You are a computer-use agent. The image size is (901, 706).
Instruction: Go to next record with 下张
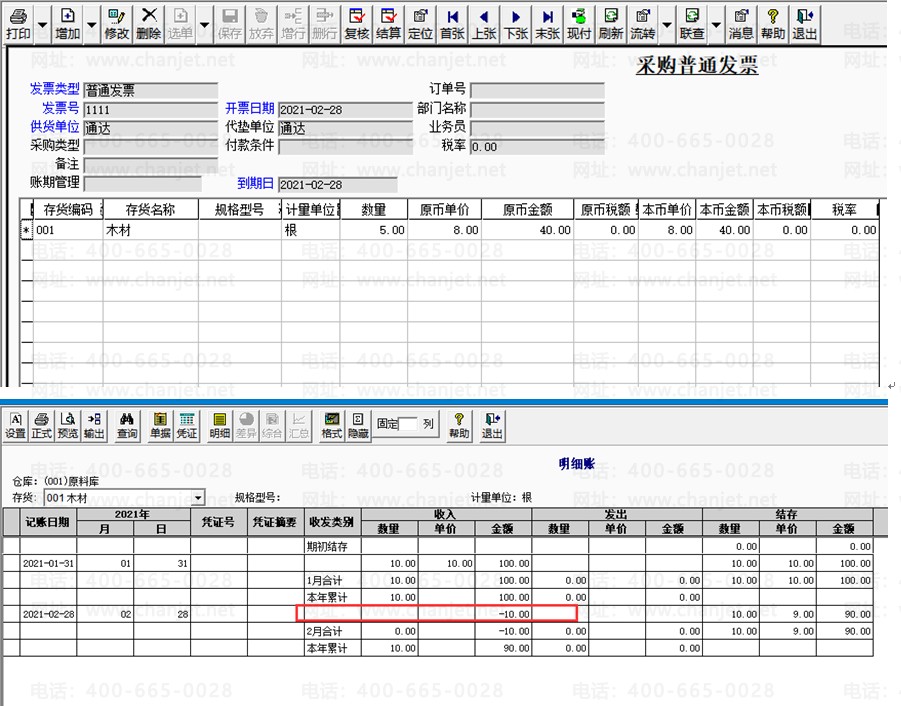(516, 25)
